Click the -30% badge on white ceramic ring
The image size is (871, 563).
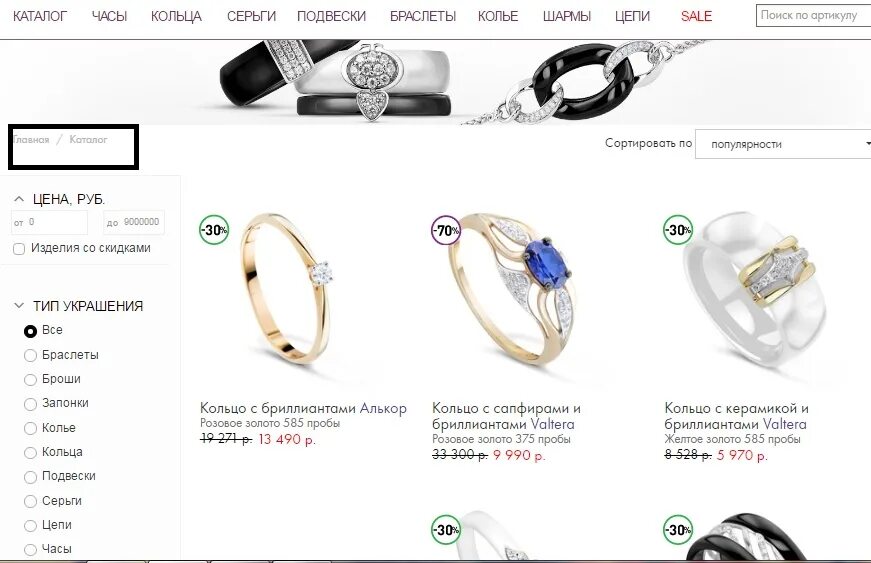pos(678,229)
